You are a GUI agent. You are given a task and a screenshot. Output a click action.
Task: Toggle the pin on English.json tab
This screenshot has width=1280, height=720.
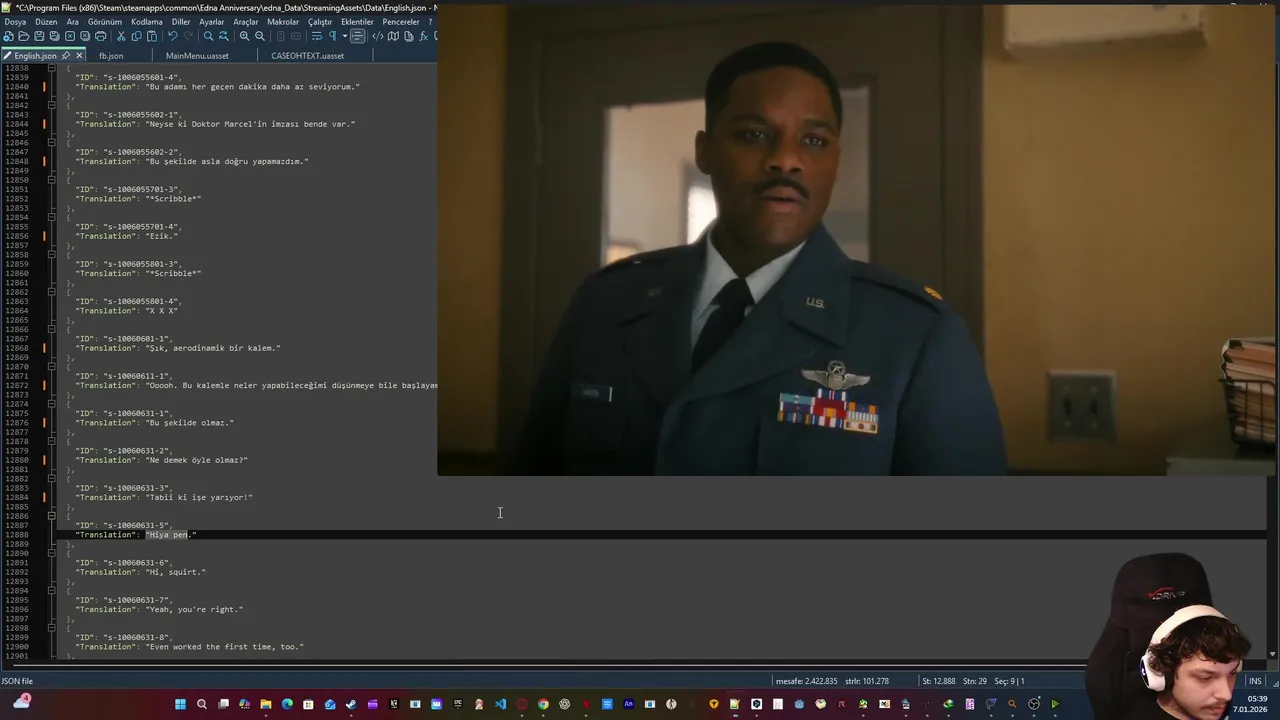click(x=66, y=56)
